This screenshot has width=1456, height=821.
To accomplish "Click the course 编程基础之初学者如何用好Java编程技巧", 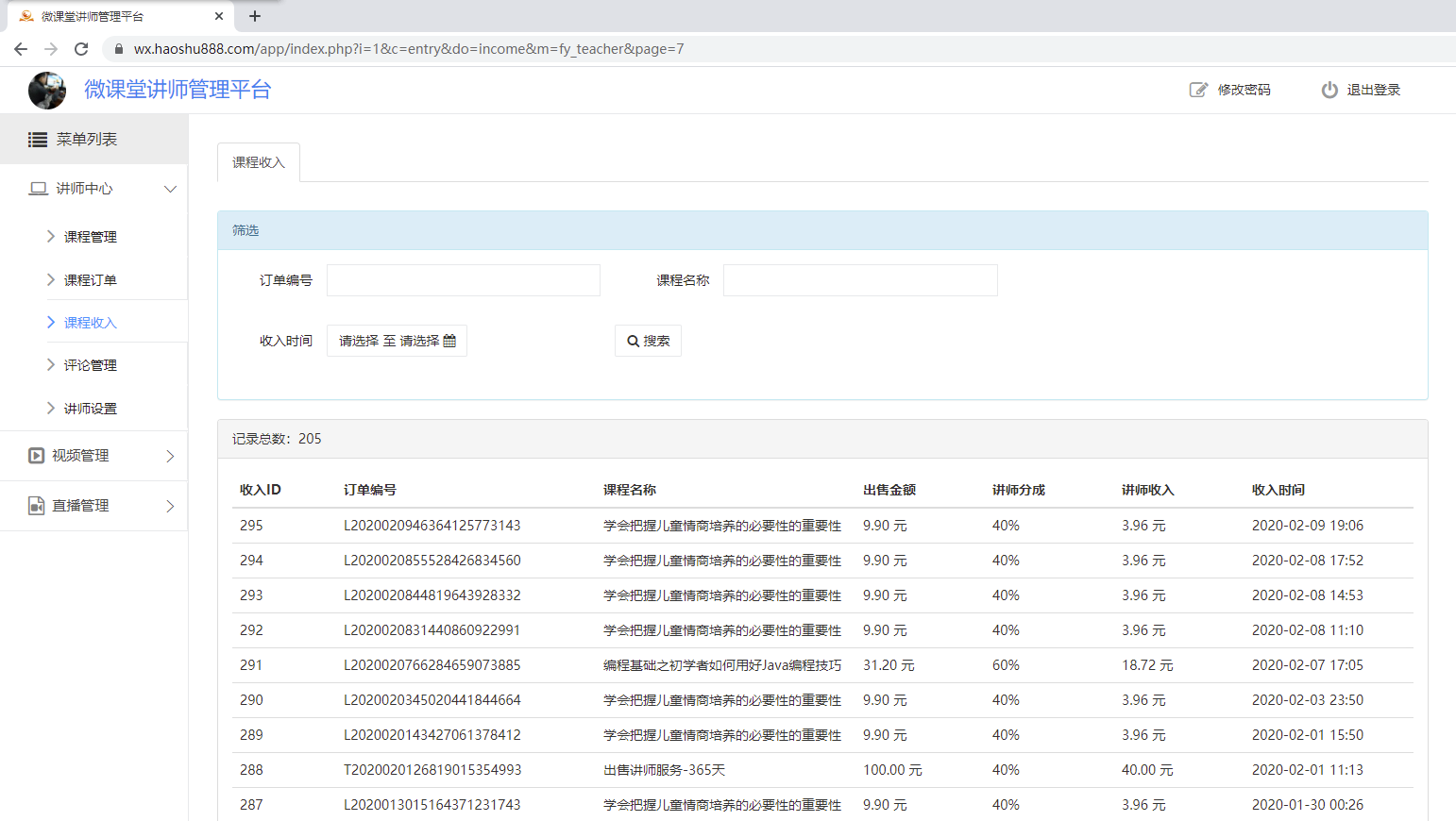I will 722,665.
